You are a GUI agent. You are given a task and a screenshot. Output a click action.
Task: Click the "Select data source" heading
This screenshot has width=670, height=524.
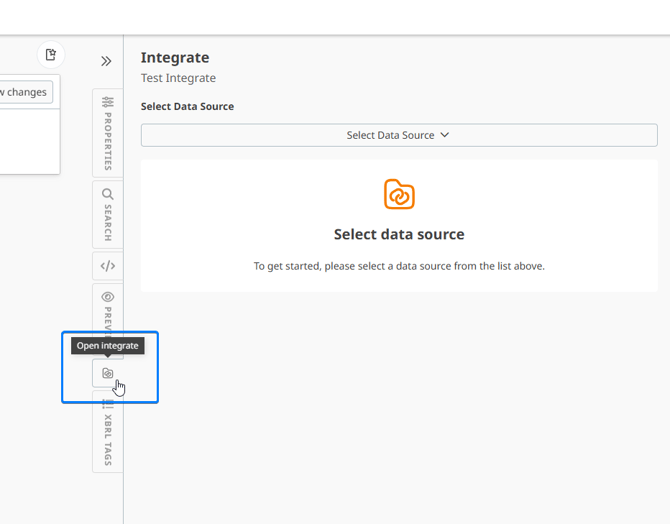pos(399,234)
